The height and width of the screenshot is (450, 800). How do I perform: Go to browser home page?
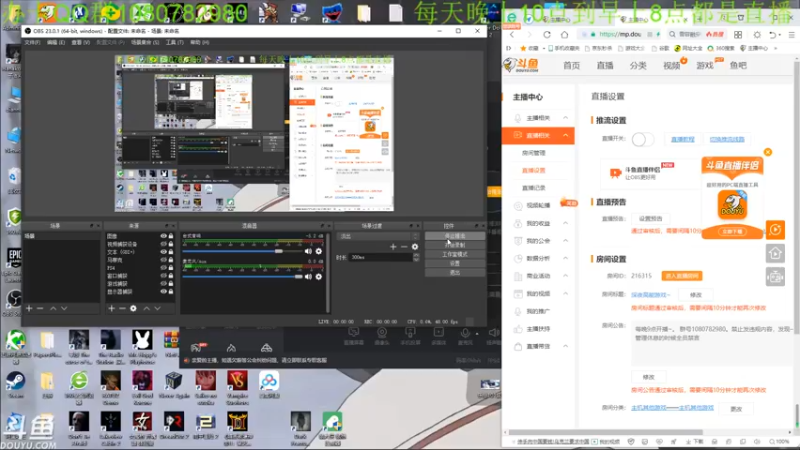tap(564, 35)
